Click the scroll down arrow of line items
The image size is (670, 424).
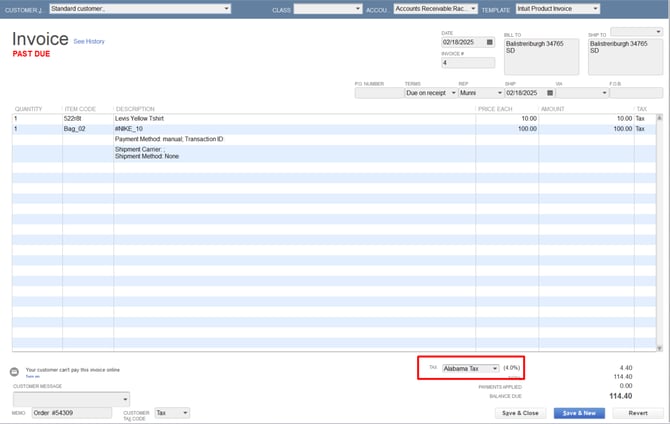(659, 347)
